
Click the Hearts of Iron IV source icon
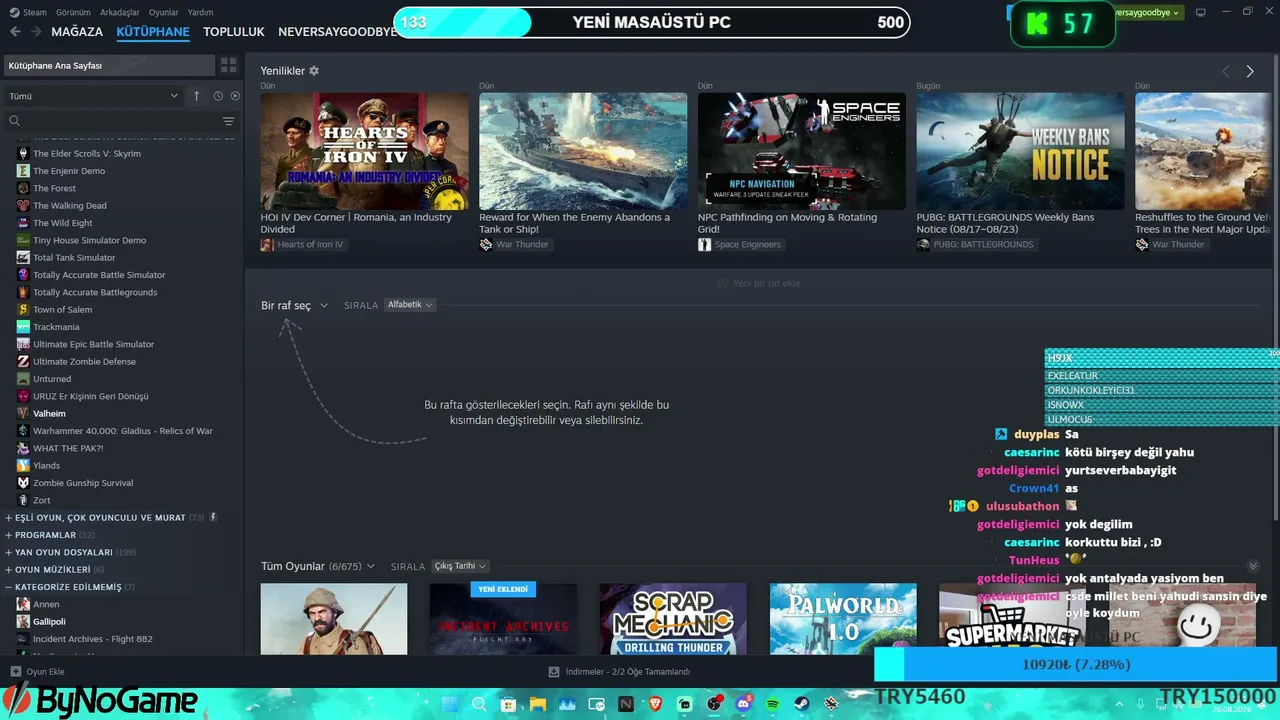pos(267,244)
